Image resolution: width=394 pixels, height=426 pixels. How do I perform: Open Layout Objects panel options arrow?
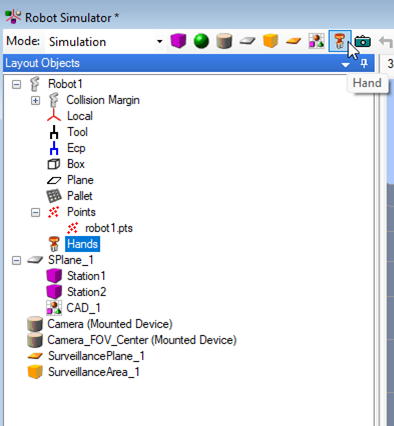point(346,64)
